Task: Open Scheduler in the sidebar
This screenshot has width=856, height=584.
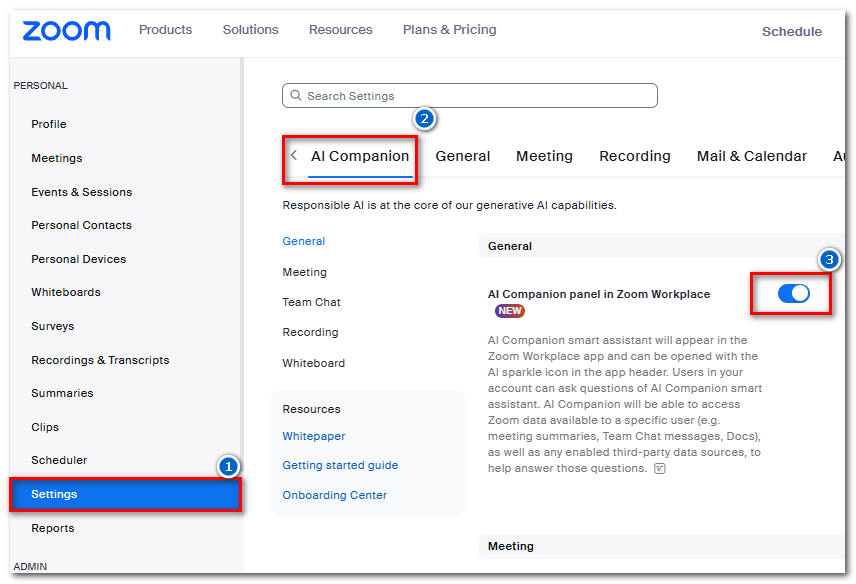Action: [59, 460]
